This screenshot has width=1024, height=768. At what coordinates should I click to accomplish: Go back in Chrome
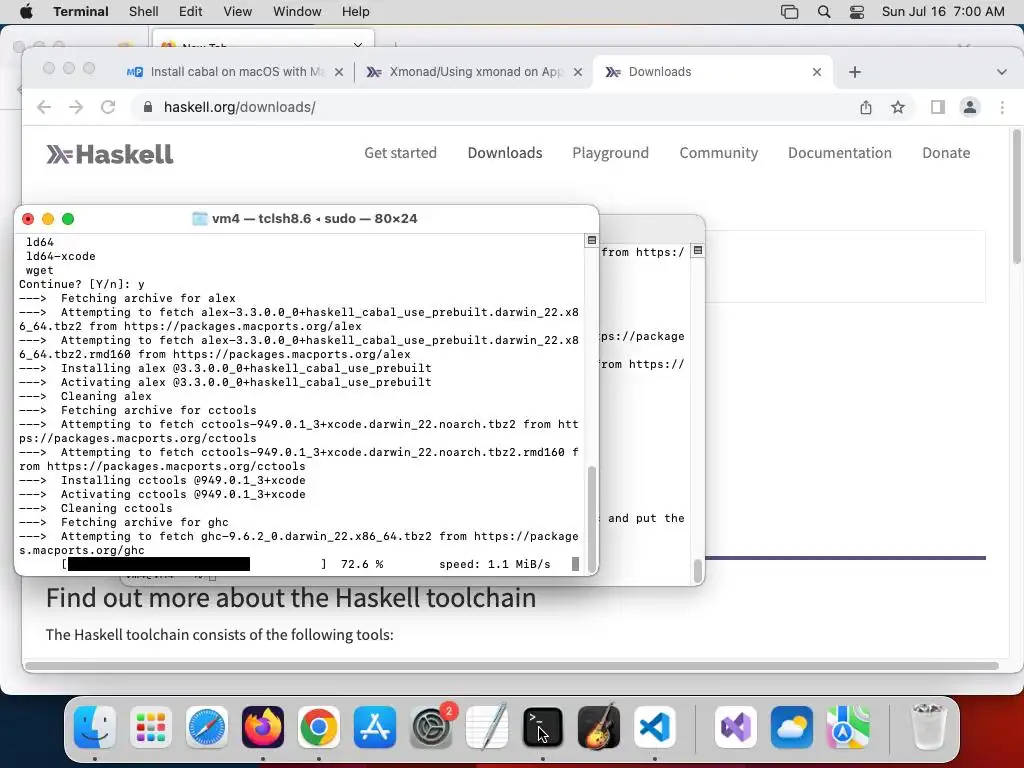(x=44, y=107)
